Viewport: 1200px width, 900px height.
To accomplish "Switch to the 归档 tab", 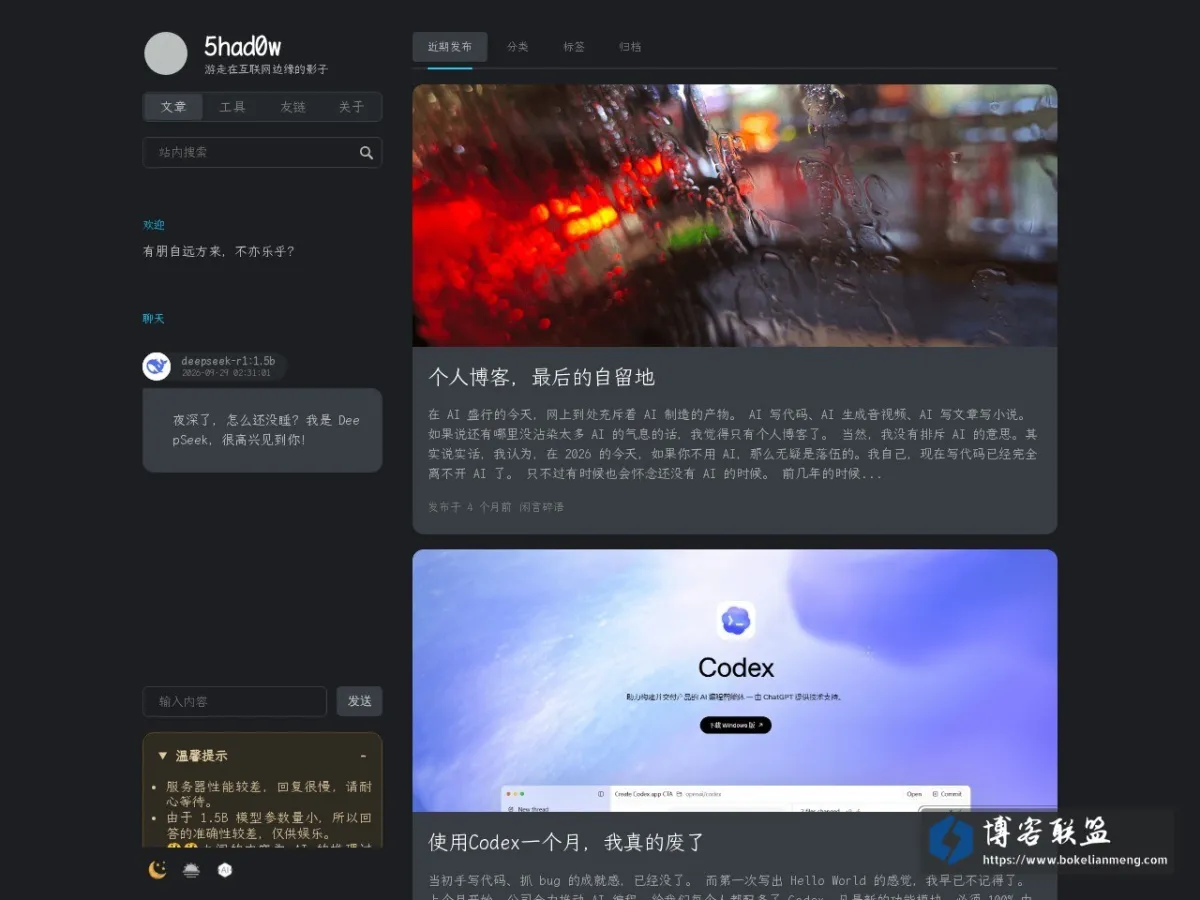I will [630, 47].
